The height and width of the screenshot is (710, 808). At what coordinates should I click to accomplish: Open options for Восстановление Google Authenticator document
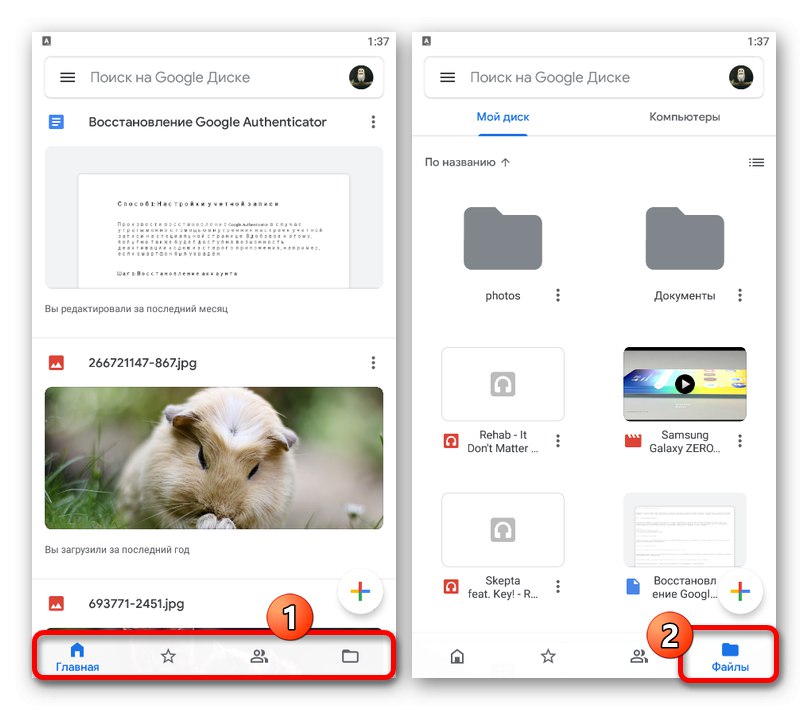373,122
